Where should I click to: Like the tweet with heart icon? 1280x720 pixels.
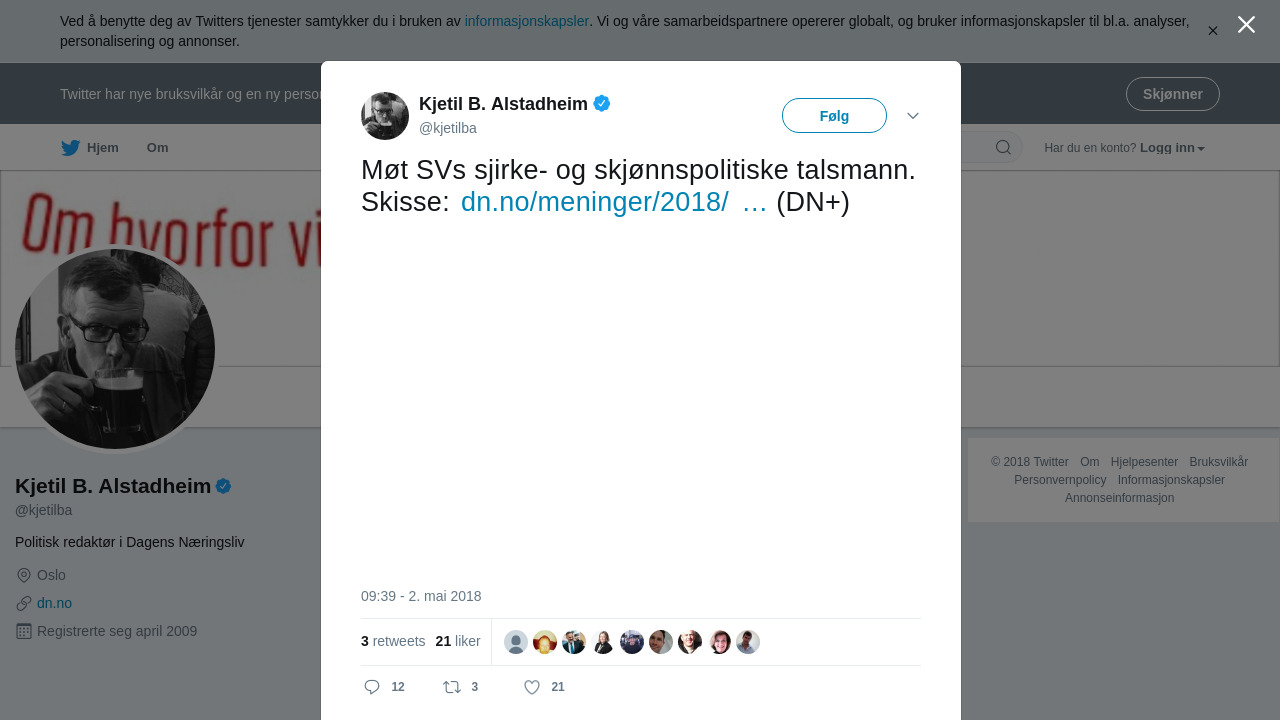tap(532, 687)
